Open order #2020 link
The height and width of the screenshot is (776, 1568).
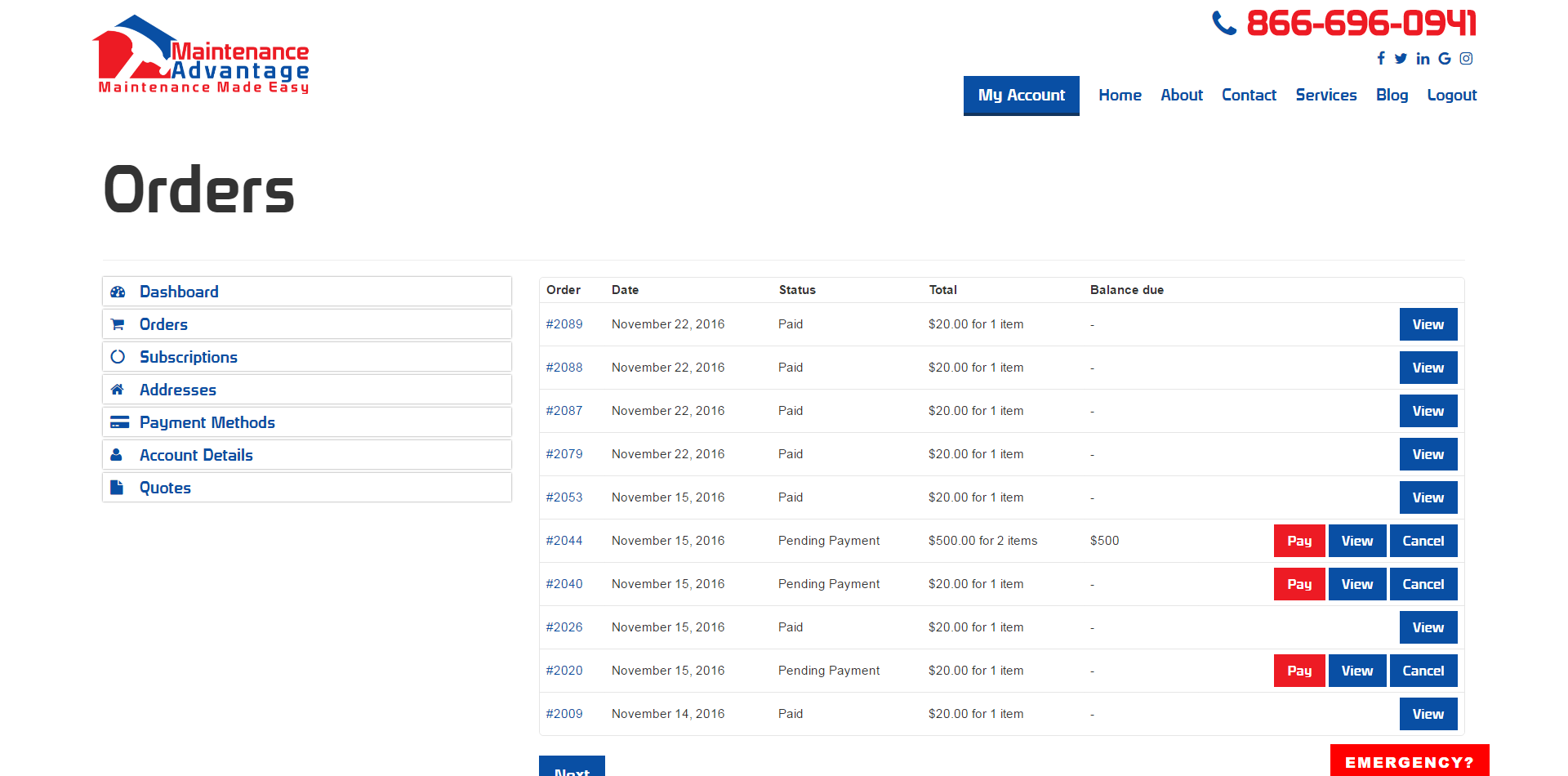coord(564,671)
